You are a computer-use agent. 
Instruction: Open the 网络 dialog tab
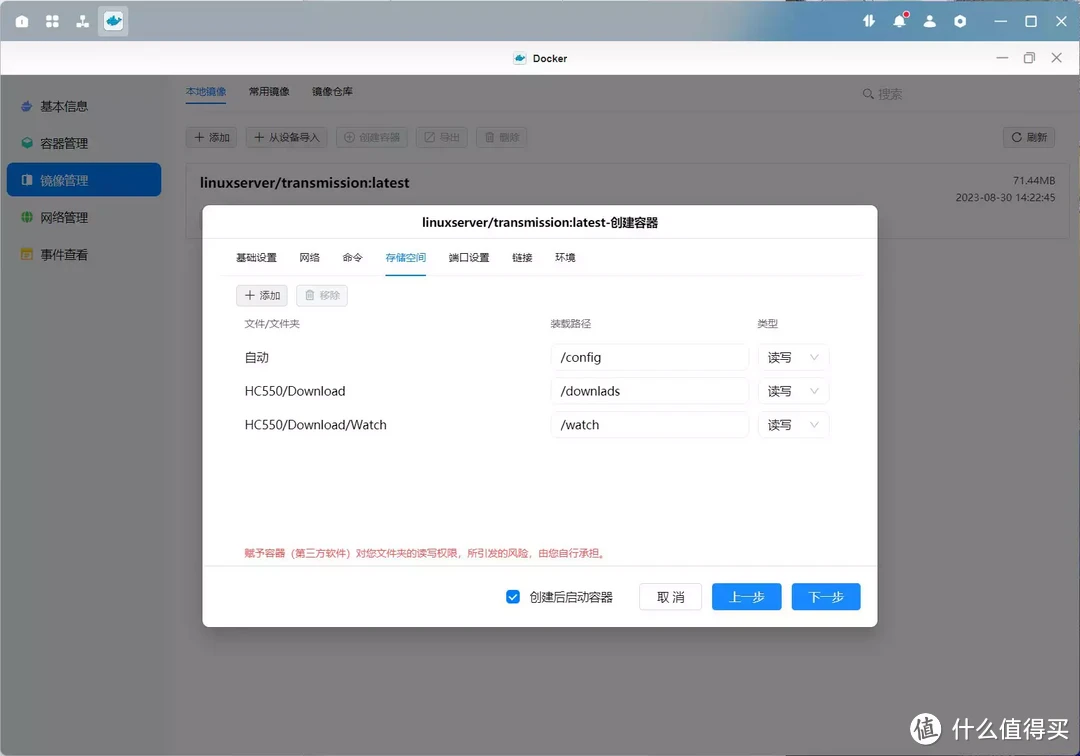pyautogui.click(x=309, y=258)
